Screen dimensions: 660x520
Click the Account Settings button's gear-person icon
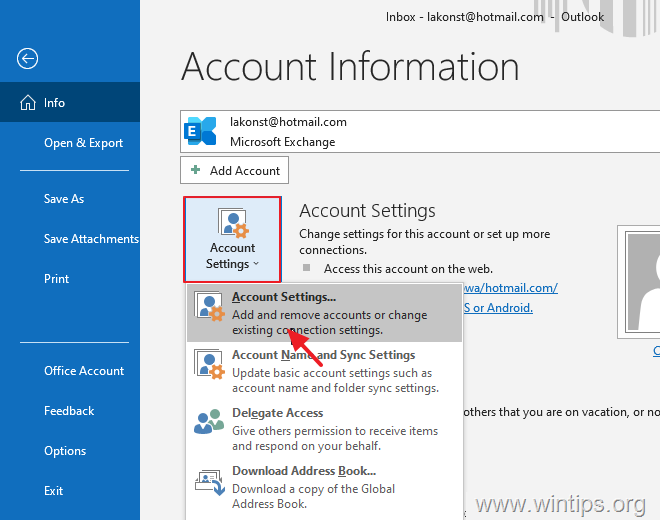[x=233, y=223]
